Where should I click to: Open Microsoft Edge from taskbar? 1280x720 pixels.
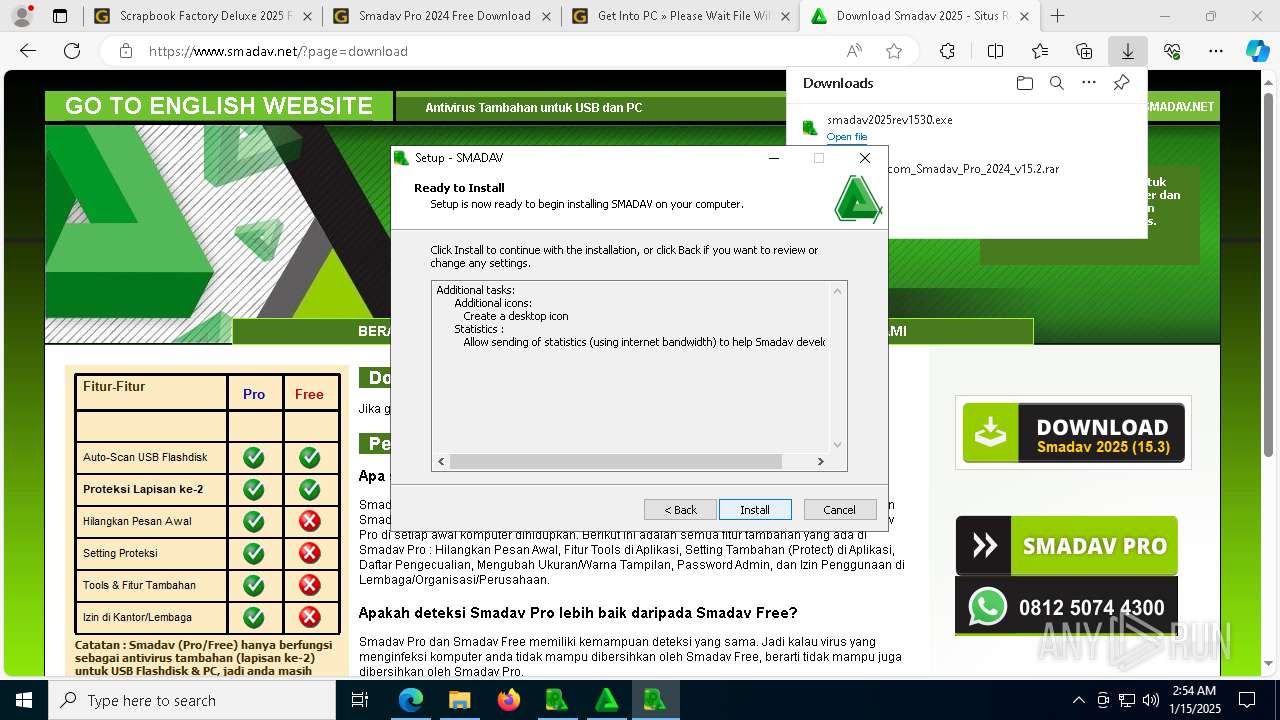pos(411,700)
